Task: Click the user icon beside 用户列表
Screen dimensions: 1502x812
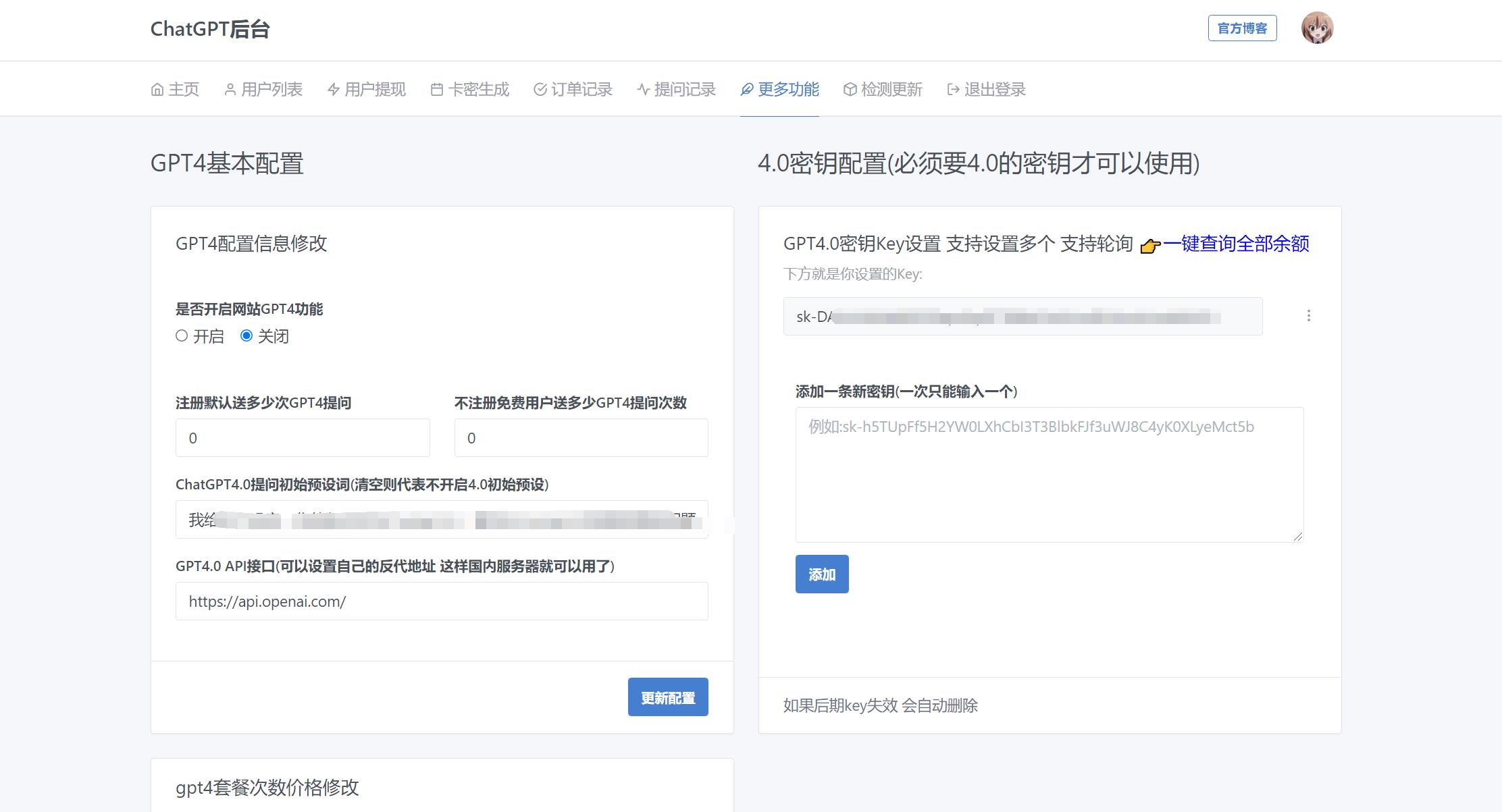Action: [x=230, y=90]
